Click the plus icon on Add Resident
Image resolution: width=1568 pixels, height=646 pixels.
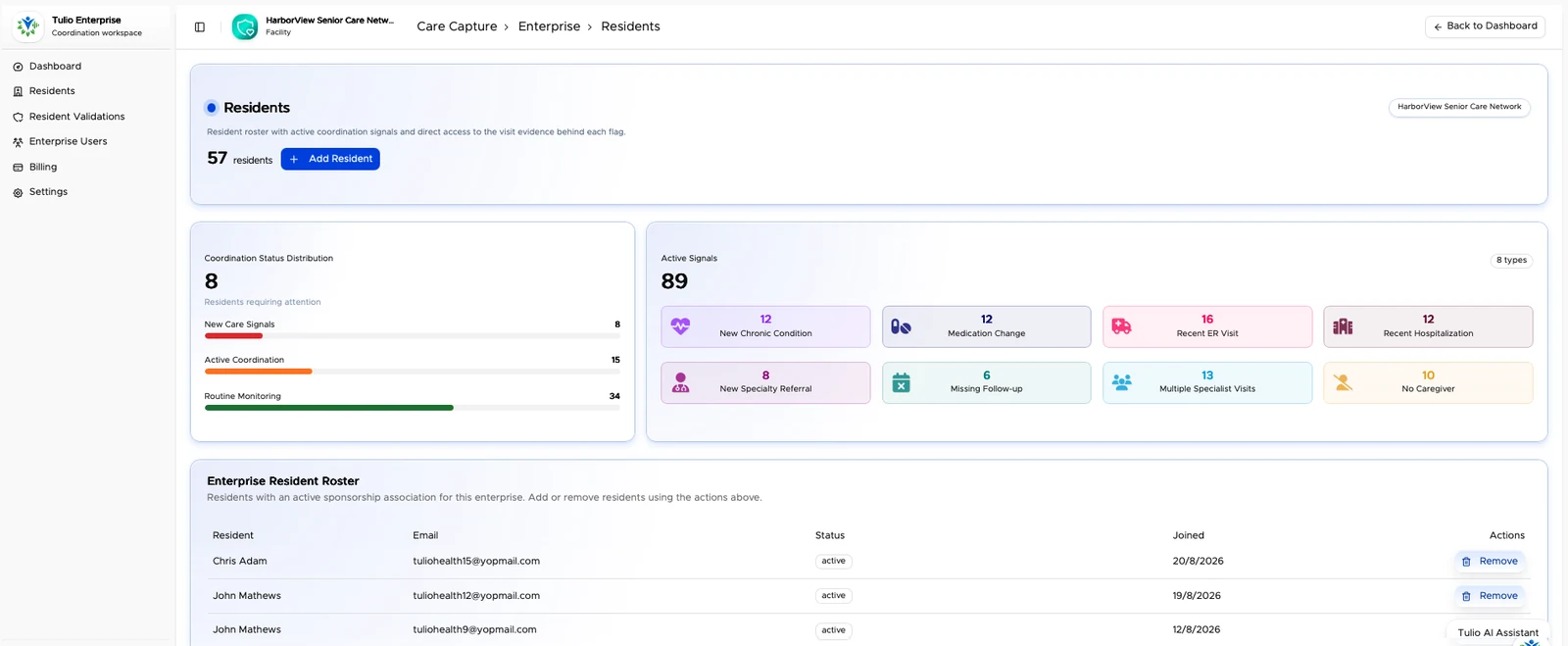point(294,159)
